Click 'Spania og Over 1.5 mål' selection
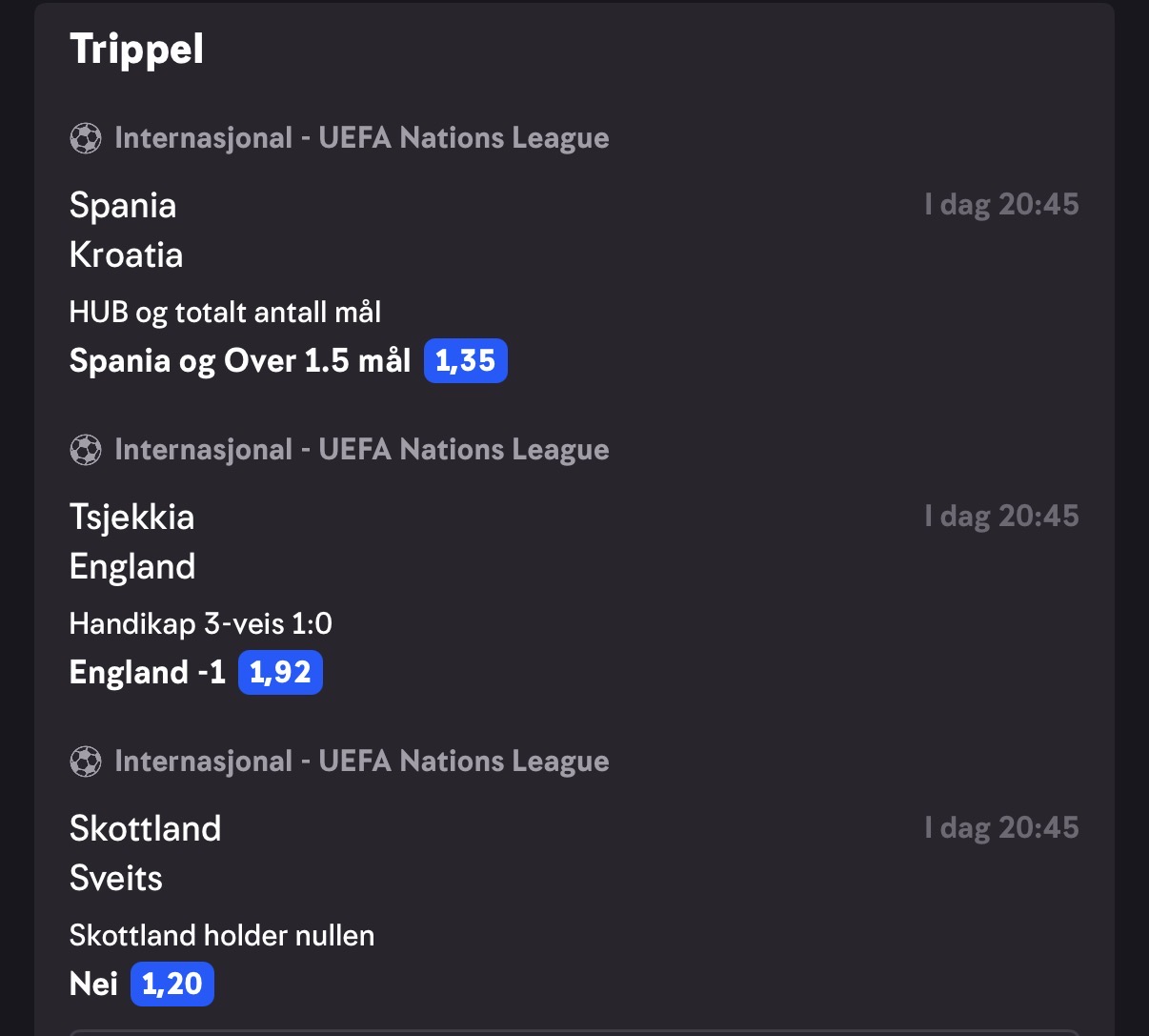This screenshot has height=1036, width=1149. (240, 361)
